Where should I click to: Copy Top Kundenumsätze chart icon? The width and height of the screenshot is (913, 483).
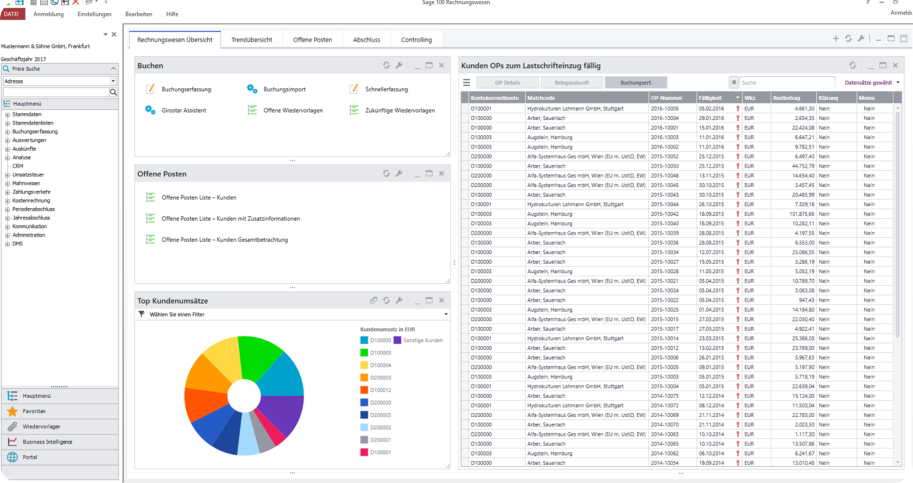point(373,300)
